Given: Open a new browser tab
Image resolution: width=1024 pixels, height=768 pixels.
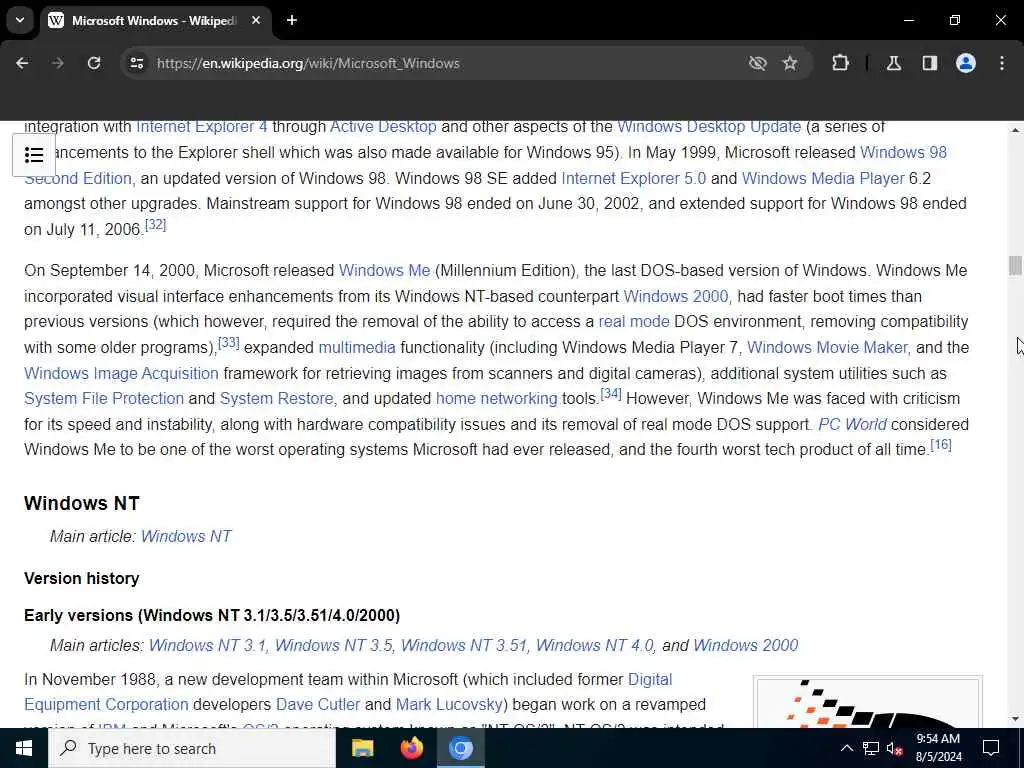Looking at the screenshot, I should click(292, 20).
